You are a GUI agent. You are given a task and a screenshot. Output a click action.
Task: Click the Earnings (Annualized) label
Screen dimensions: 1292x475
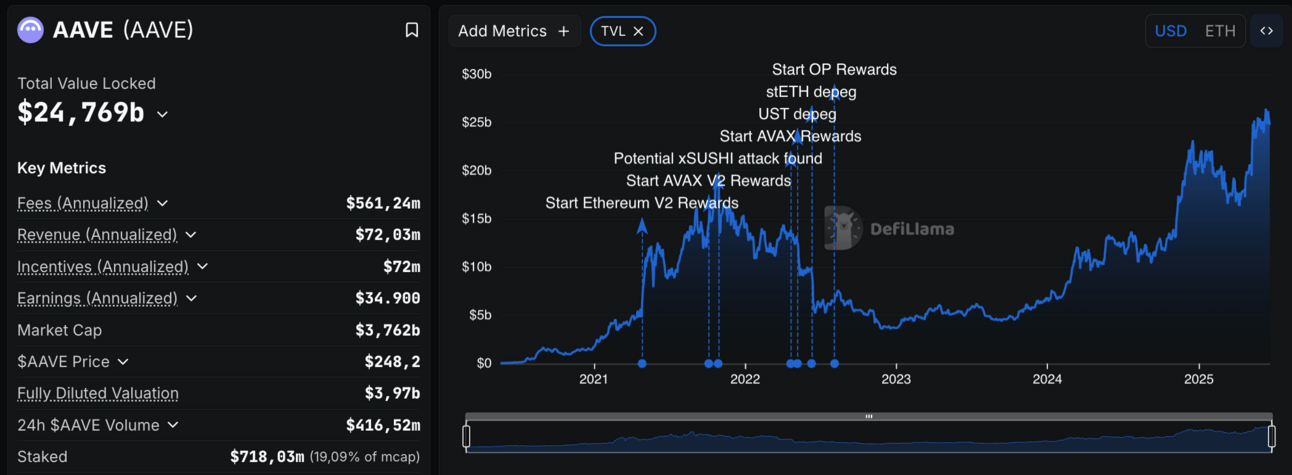coord(97,298)
